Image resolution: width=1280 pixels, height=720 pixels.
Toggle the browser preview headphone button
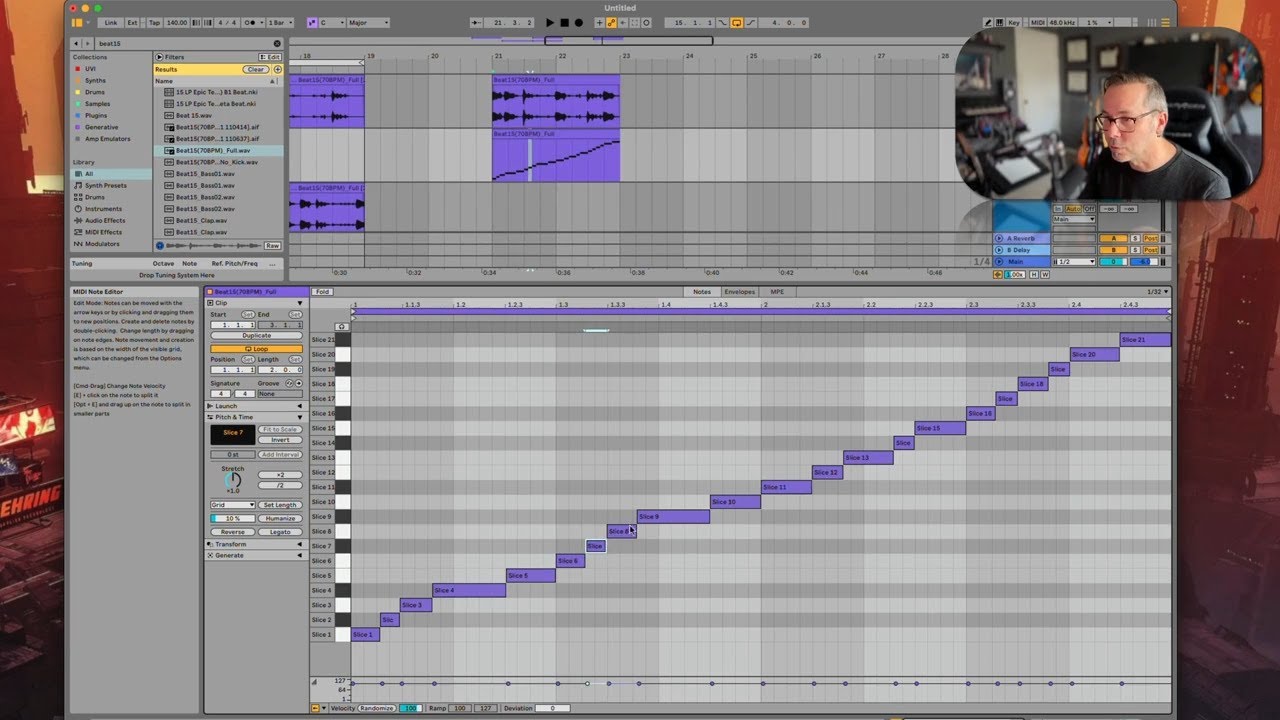(x=160, y=245)
